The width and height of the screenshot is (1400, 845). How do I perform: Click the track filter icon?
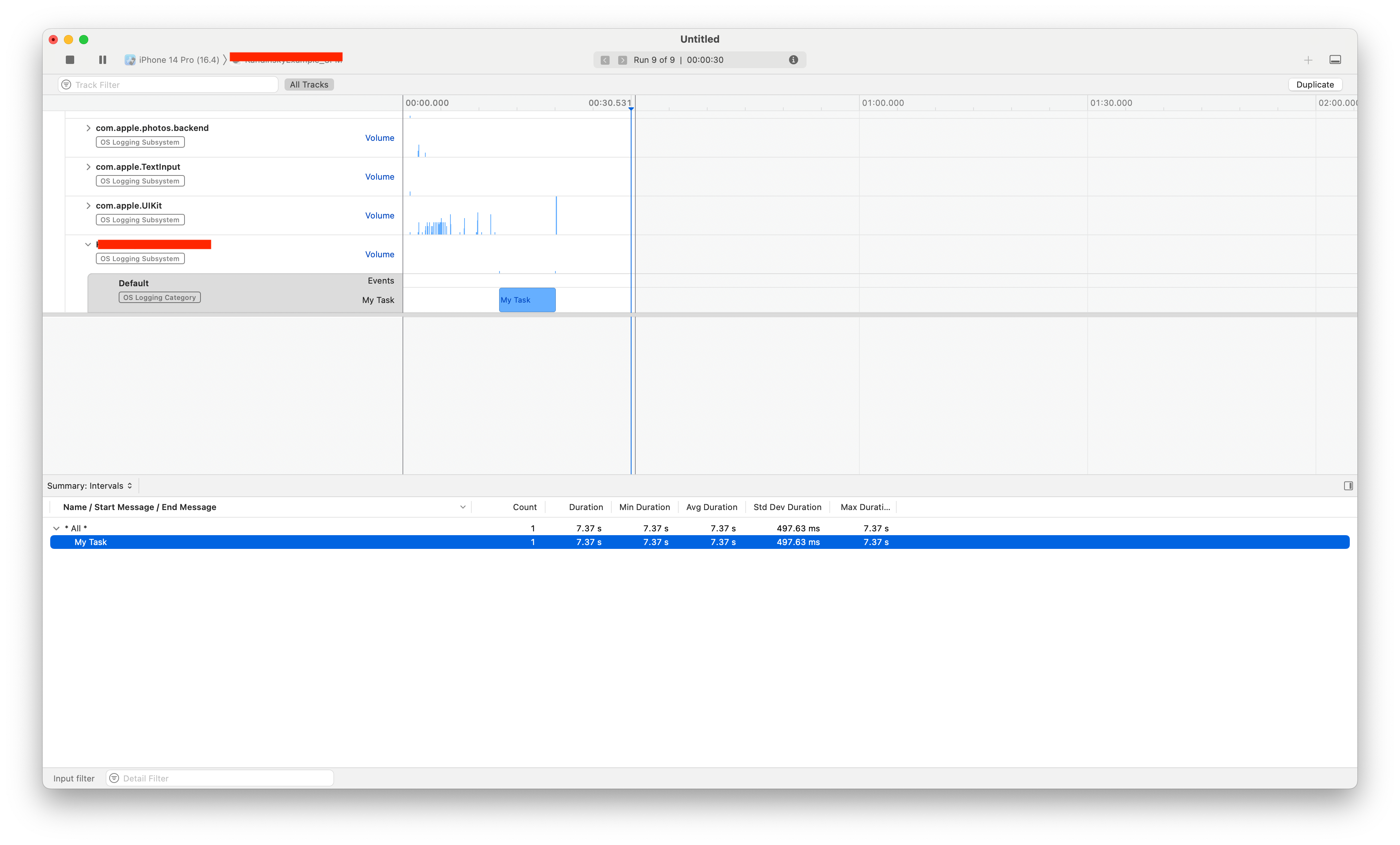[67, 85]
